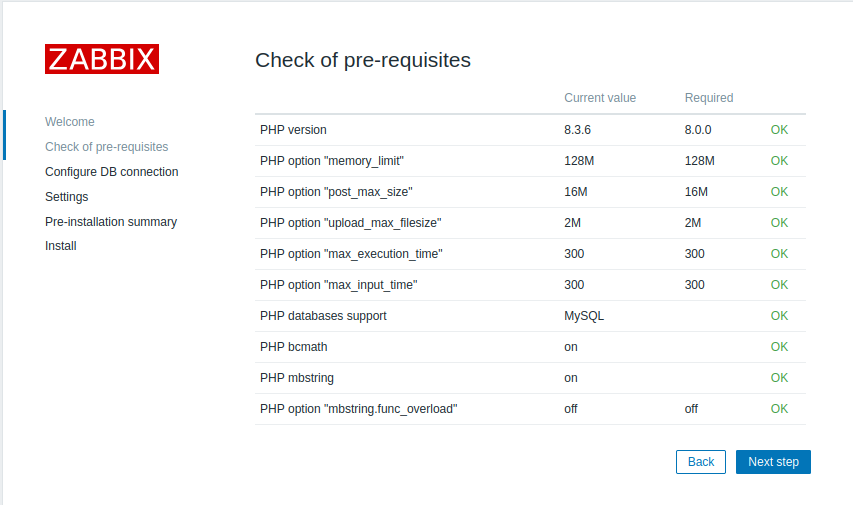Click the OK status for post_max_size
Image resolution: width=853 pixels, height=505 pixels.
pyautogui.click(x=779, y=192)
